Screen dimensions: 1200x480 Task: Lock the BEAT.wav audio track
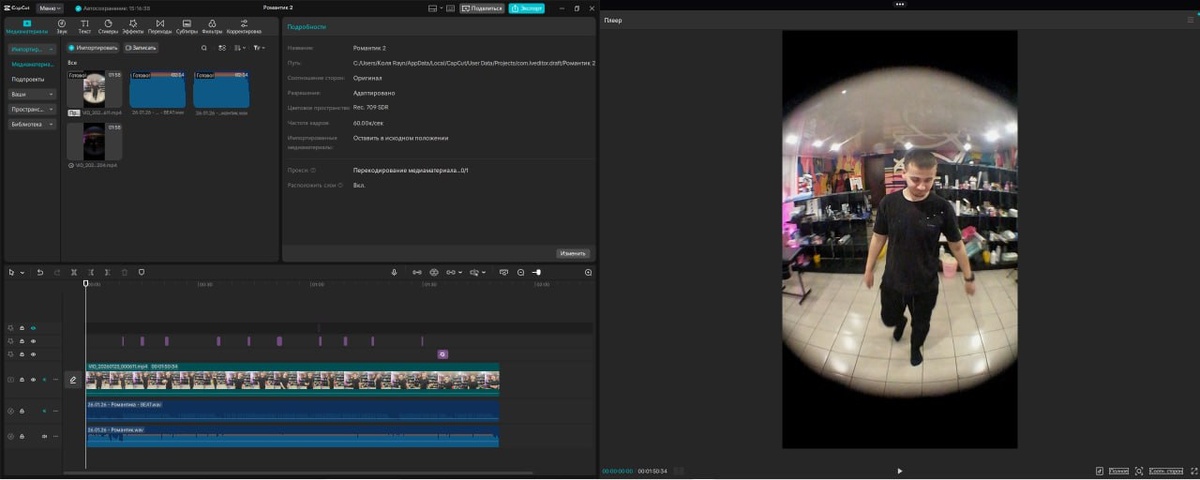[22, 411]
